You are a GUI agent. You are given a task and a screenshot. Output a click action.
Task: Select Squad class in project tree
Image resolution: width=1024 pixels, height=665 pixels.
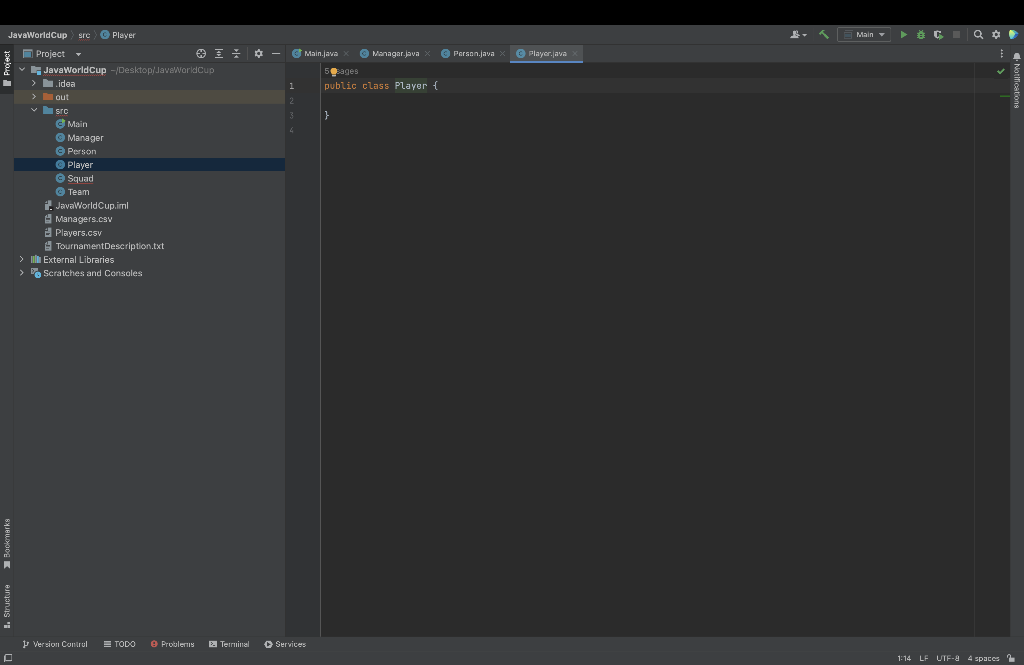coord(80,178)
